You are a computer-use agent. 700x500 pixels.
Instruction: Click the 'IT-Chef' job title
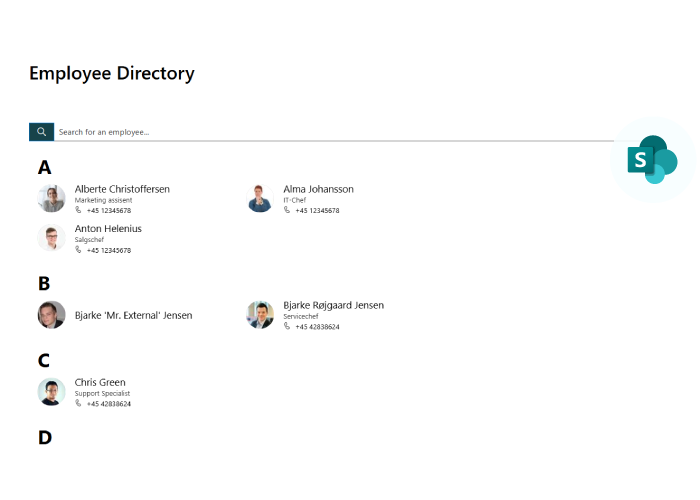point(295,200)
